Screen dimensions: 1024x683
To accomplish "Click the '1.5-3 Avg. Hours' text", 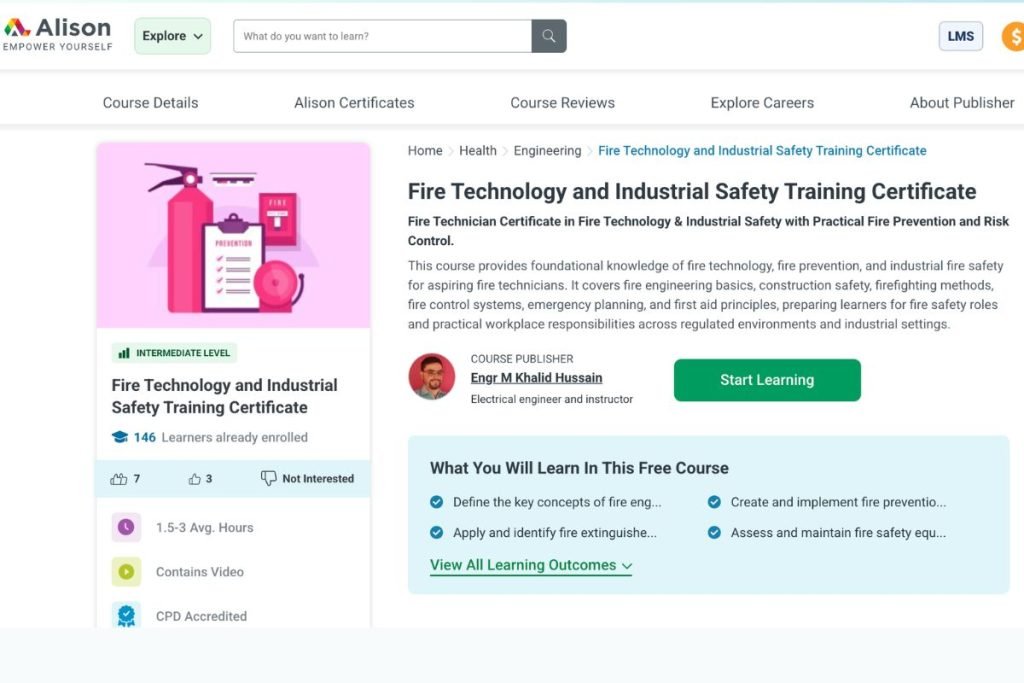I will pos(204,528).
